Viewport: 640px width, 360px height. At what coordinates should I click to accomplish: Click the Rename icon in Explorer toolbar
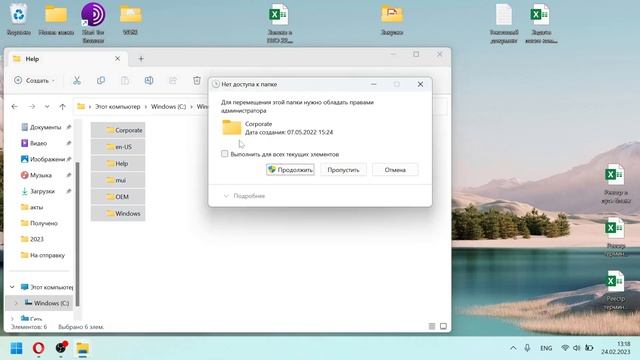point(149,80)
